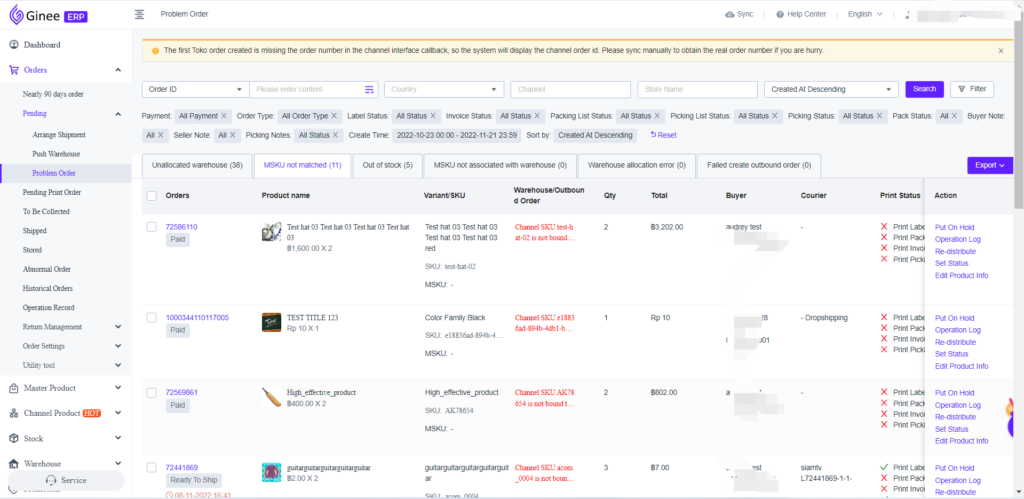Screen dimensions: 1024x499
Task: Tick the checkbox for order 1000344110117005
Action: pyautogui.click(x=152, y=317)
